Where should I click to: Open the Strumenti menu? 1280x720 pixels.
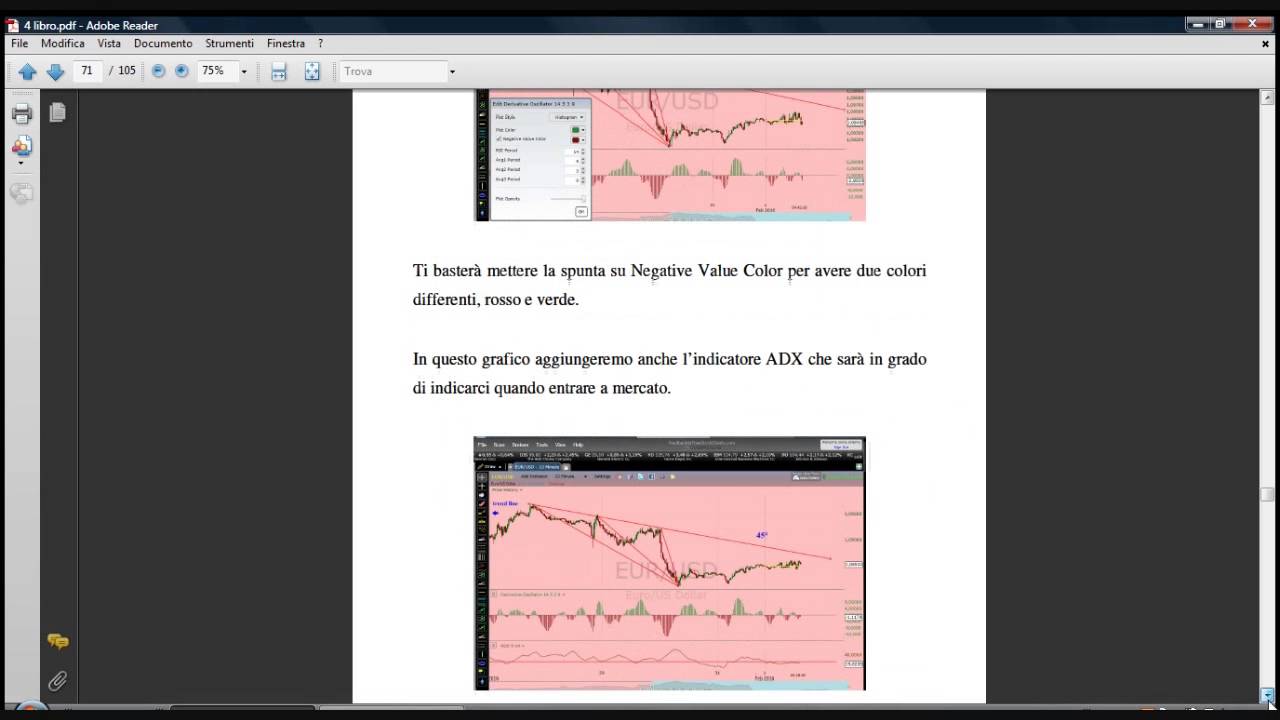(230, 44)
